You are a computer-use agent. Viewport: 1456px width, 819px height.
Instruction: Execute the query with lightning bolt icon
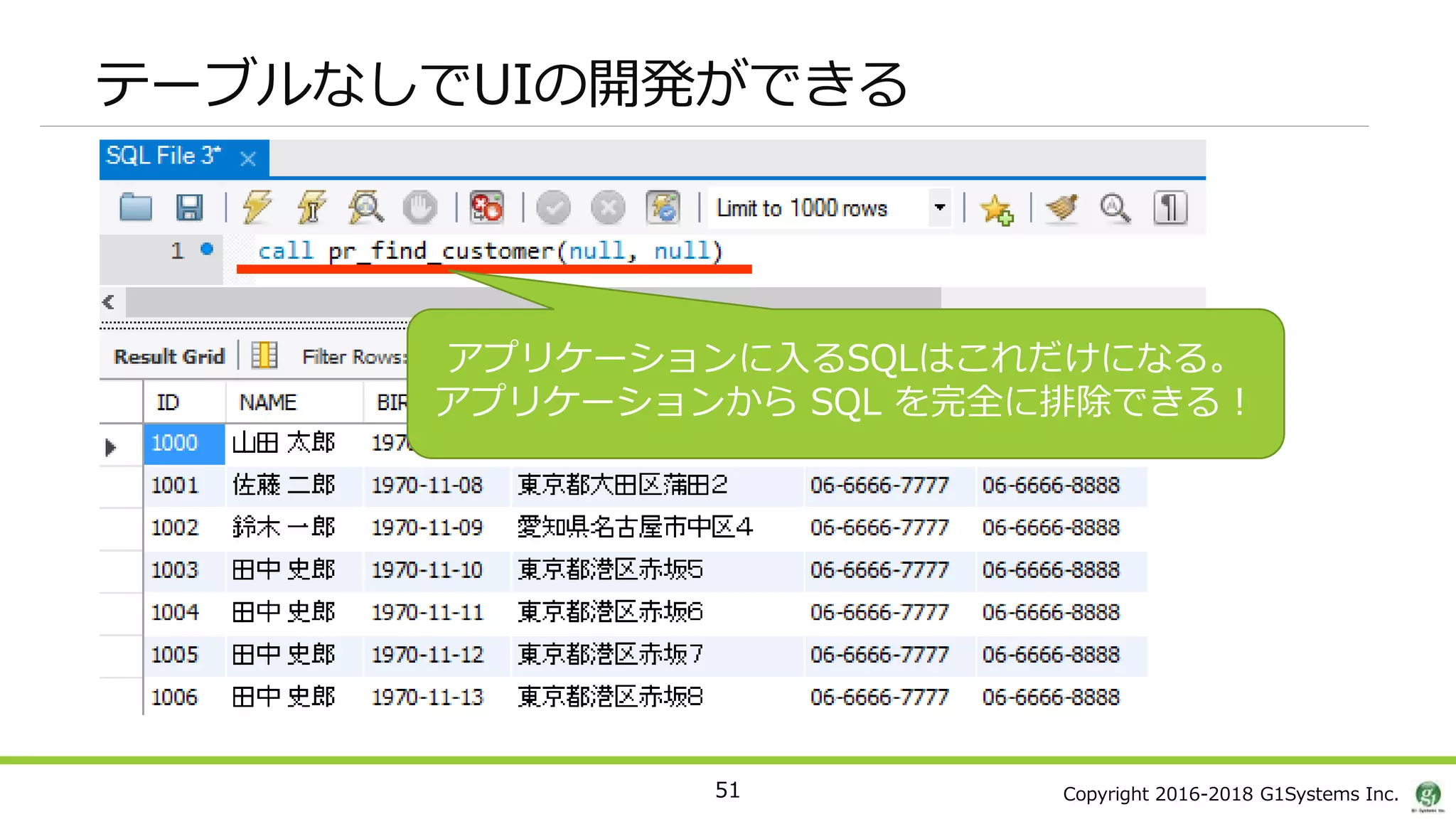point(257,208)
